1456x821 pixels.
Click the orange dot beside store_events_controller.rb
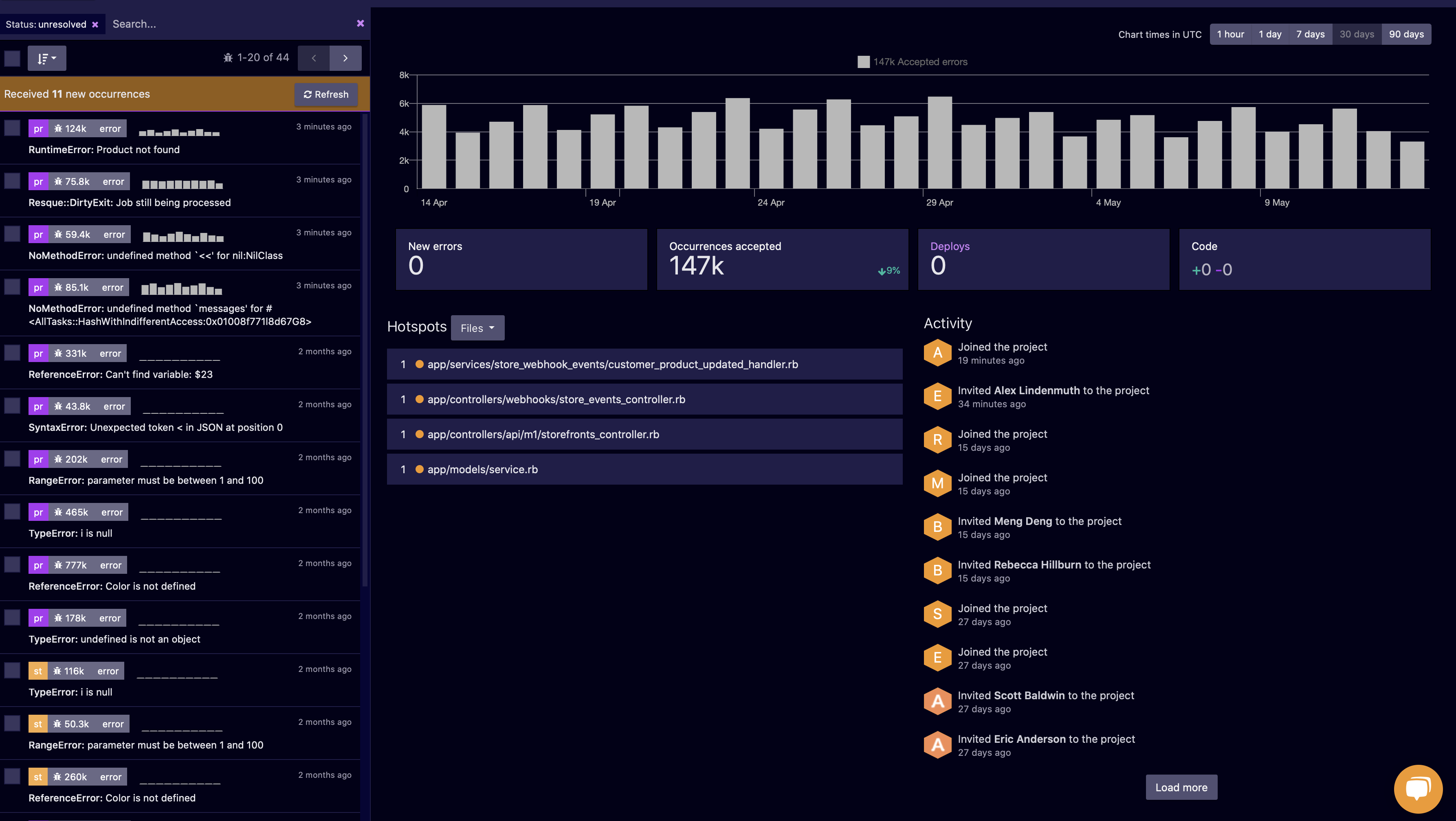coord(419,399)
